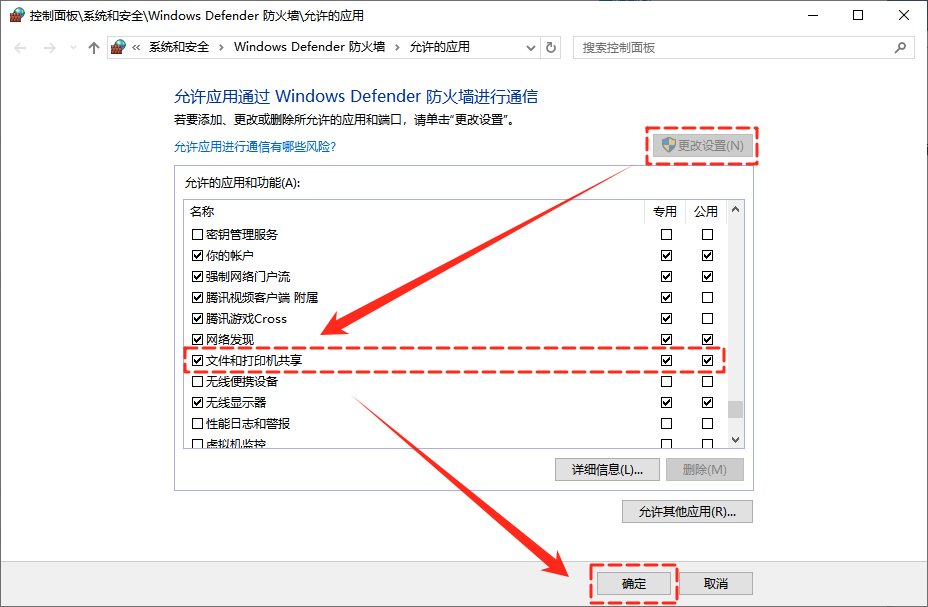This screenshot has width=928, height=607.
Task: Refresh the address bar location
Action: click(x=551, y=47)
